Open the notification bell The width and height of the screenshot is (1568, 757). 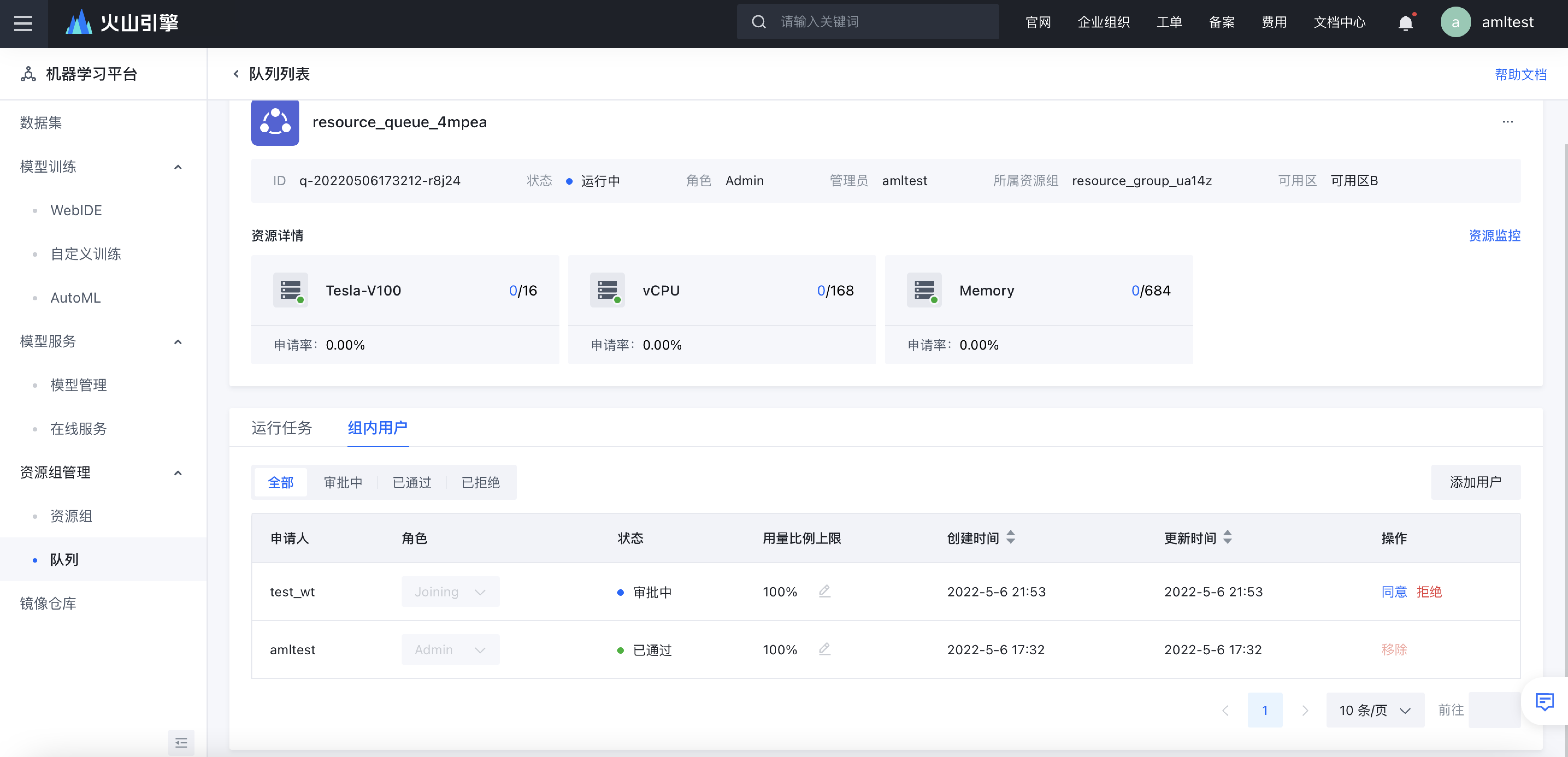point(1405,23)
